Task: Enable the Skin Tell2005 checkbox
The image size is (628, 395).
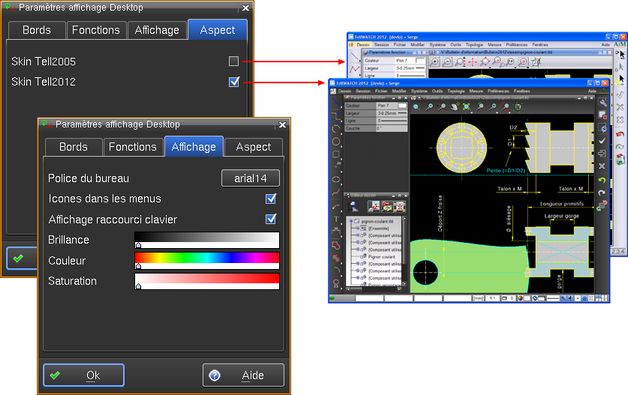Action: (x=233, y=61)
